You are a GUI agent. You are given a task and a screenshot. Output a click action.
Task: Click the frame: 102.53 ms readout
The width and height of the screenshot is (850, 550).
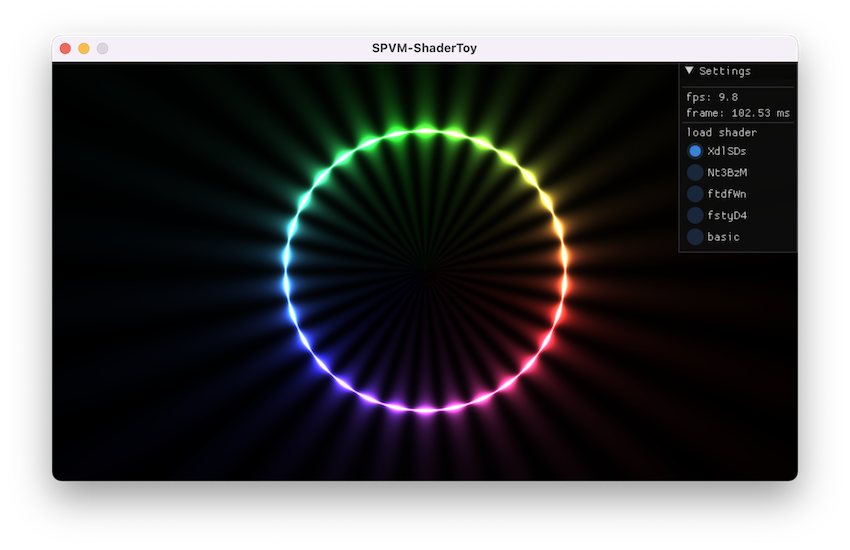click(738, 113)
